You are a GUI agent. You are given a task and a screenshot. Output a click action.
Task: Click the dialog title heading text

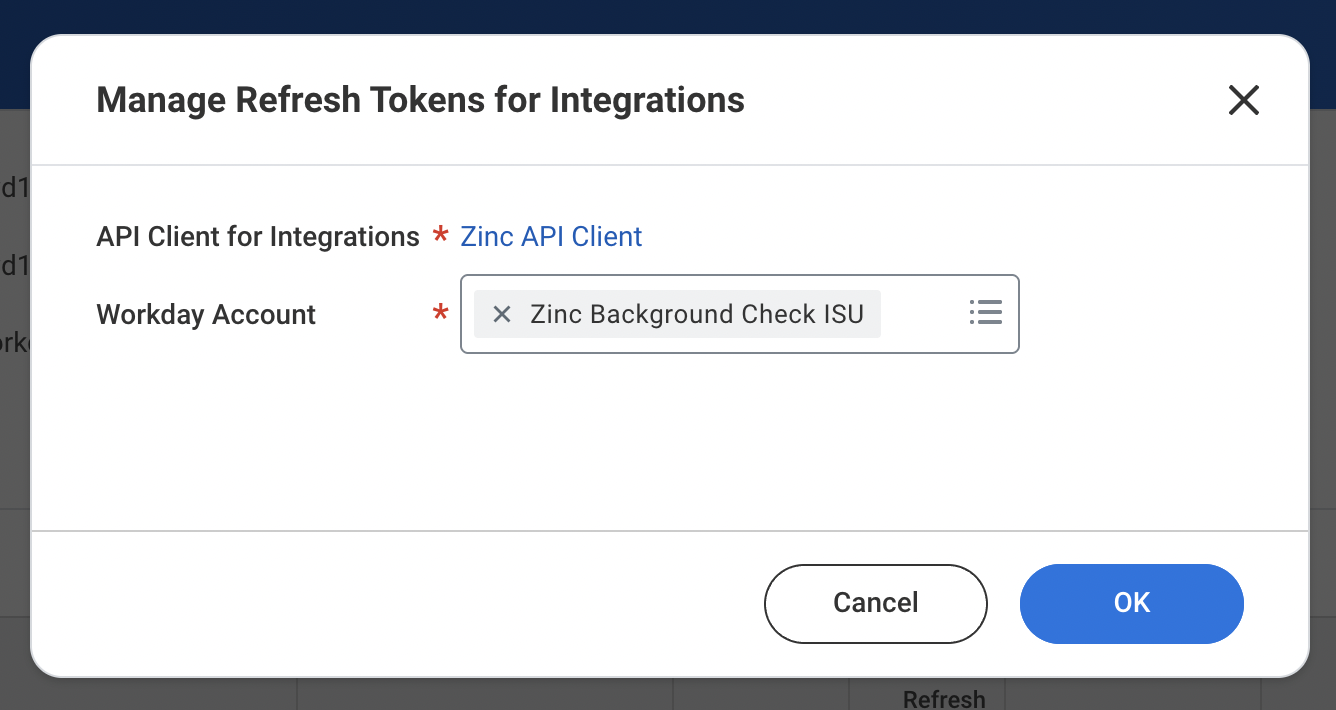(420, 100)
